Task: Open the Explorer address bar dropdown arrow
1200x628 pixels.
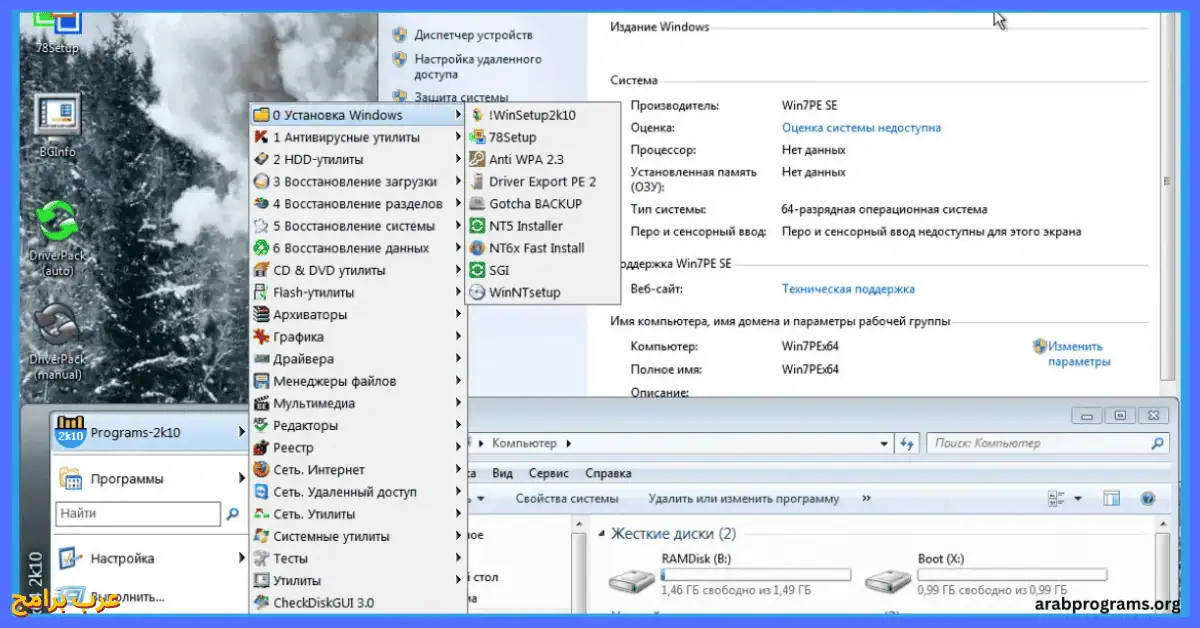Action: tap(884, 443)
